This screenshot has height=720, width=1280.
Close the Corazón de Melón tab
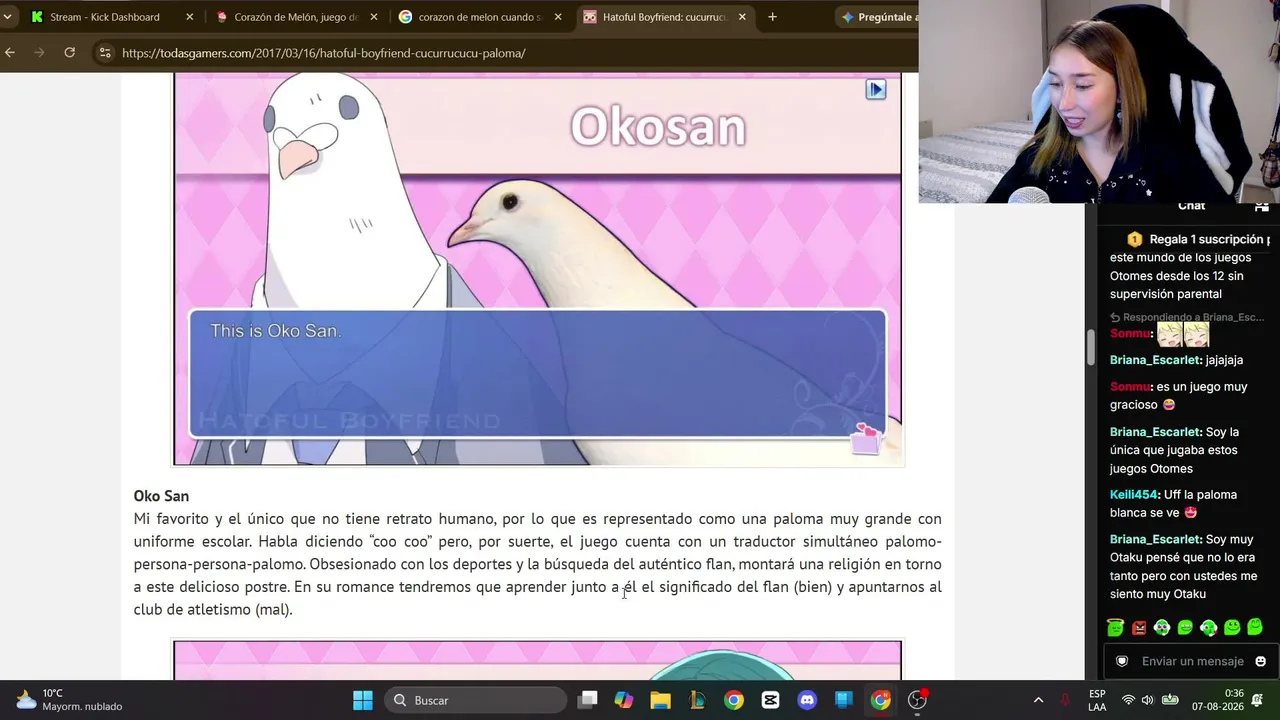point(374,17)
